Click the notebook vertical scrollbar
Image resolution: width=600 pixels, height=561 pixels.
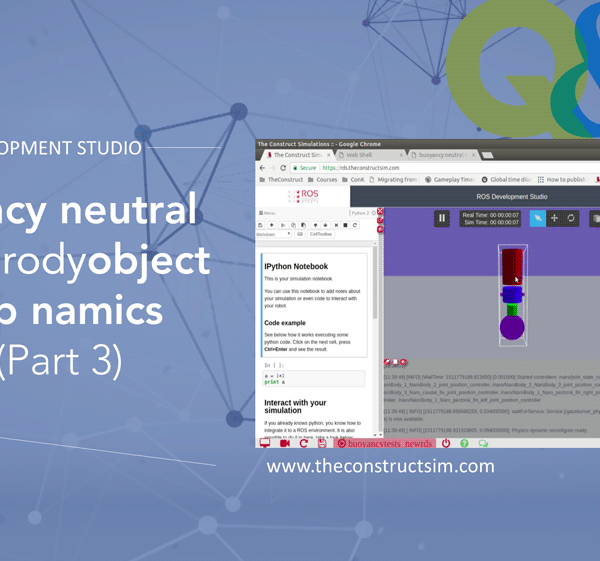(375, 282)
